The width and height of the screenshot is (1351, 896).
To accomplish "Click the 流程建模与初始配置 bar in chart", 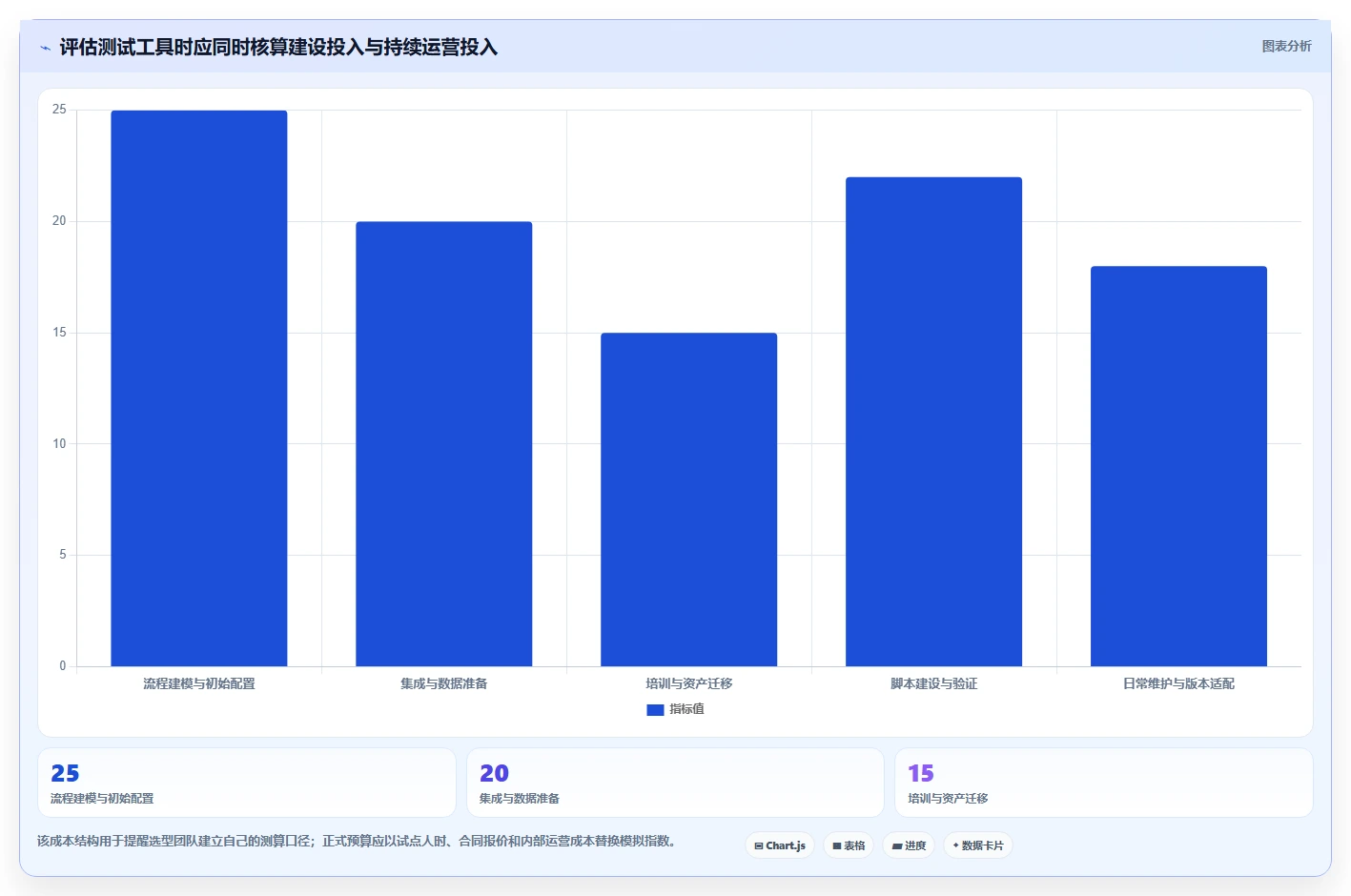I will coord(199,388).
